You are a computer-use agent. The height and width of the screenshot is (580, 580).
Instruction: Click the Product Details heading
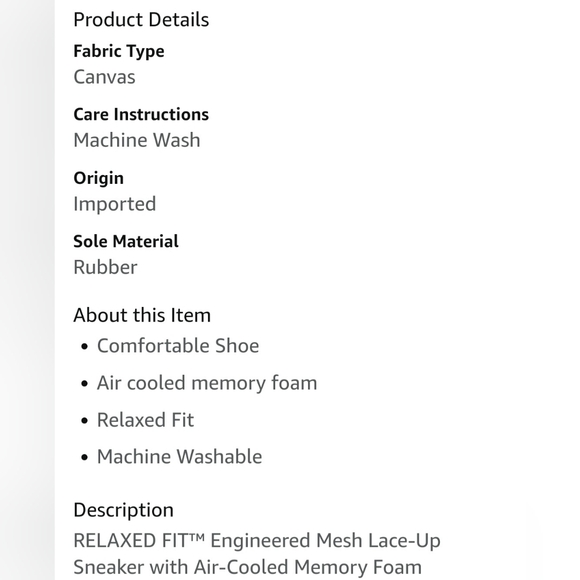coord(141,20)
